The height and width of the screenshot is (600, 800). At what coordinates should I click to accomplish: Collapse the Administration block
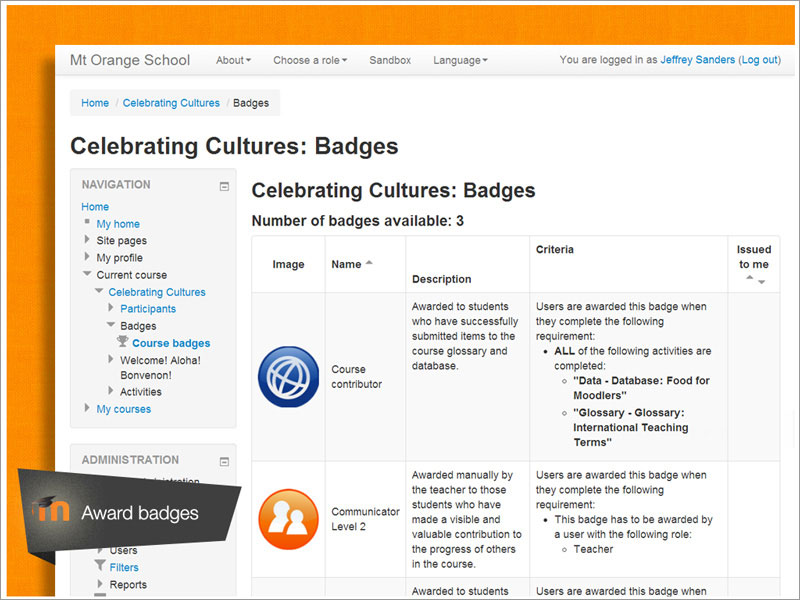[x=224, y=461]
